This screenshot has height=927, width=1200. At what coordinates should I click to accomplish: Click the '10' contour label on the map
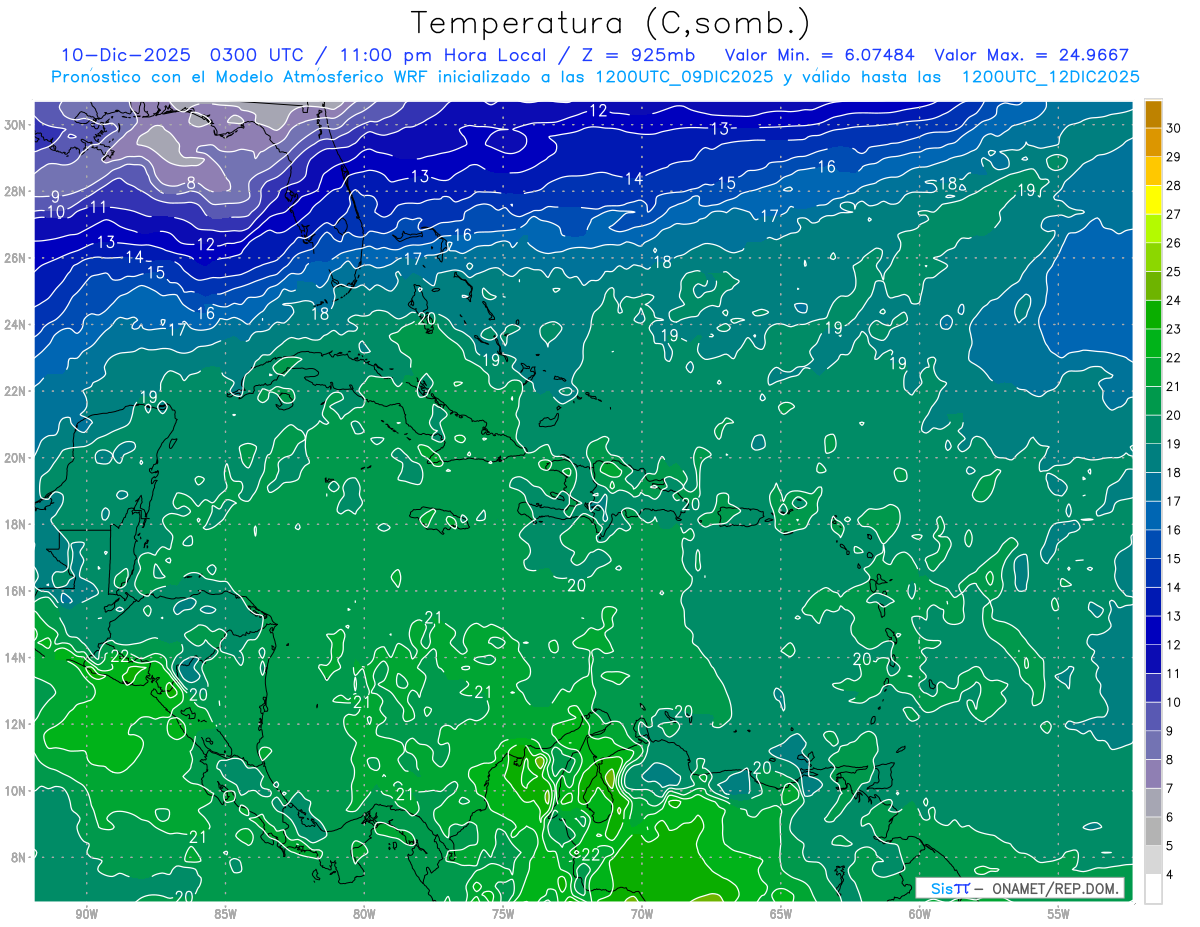(x=56, y=212)
